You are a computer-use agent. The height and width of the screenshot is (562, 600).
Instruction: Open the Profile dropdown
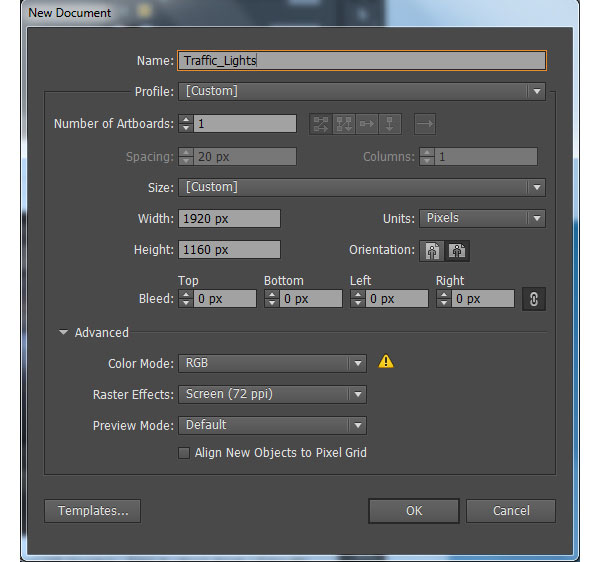362,91
